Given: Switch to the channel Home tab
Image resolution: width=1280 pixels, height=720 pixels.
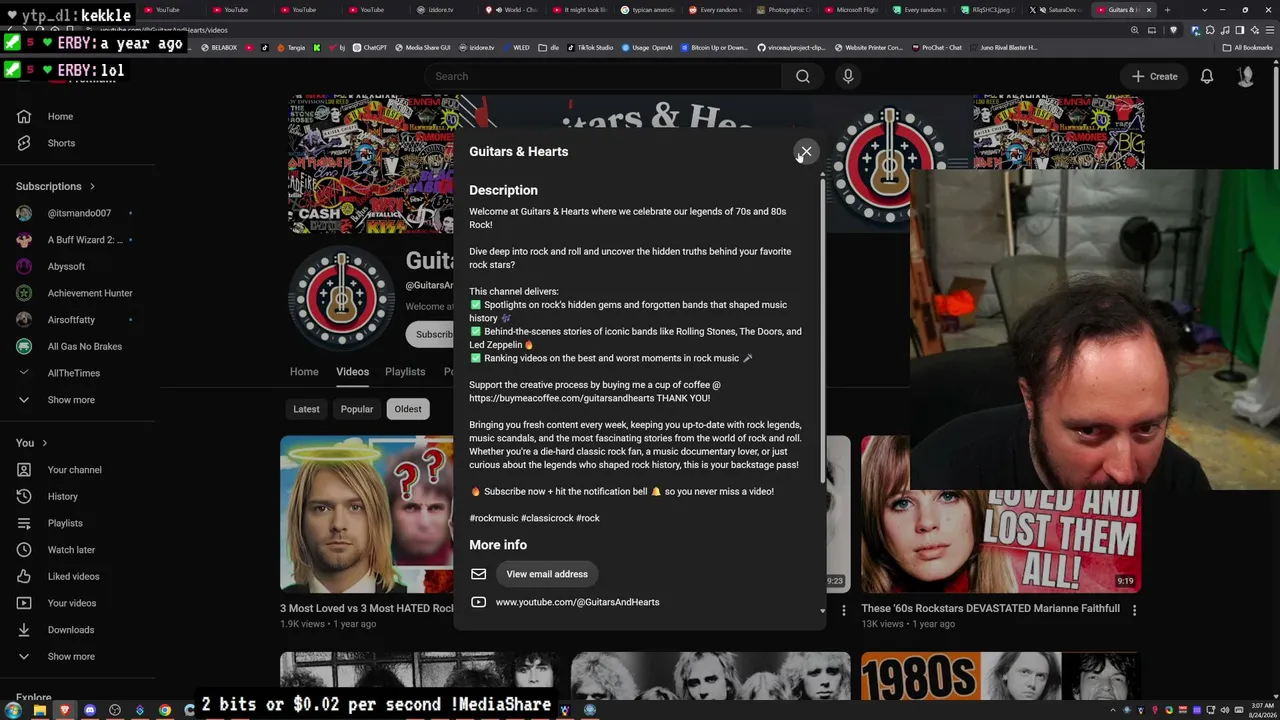Looking at the screenshot, I should pos(304,372).
